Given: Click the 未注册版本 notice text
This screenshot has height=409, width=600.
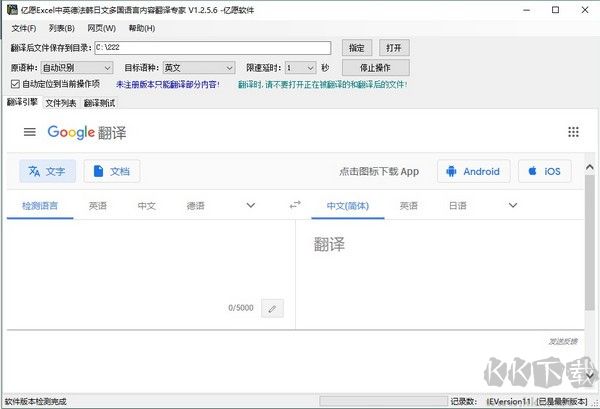Looking at the screenshot, I should pos(168,84).
